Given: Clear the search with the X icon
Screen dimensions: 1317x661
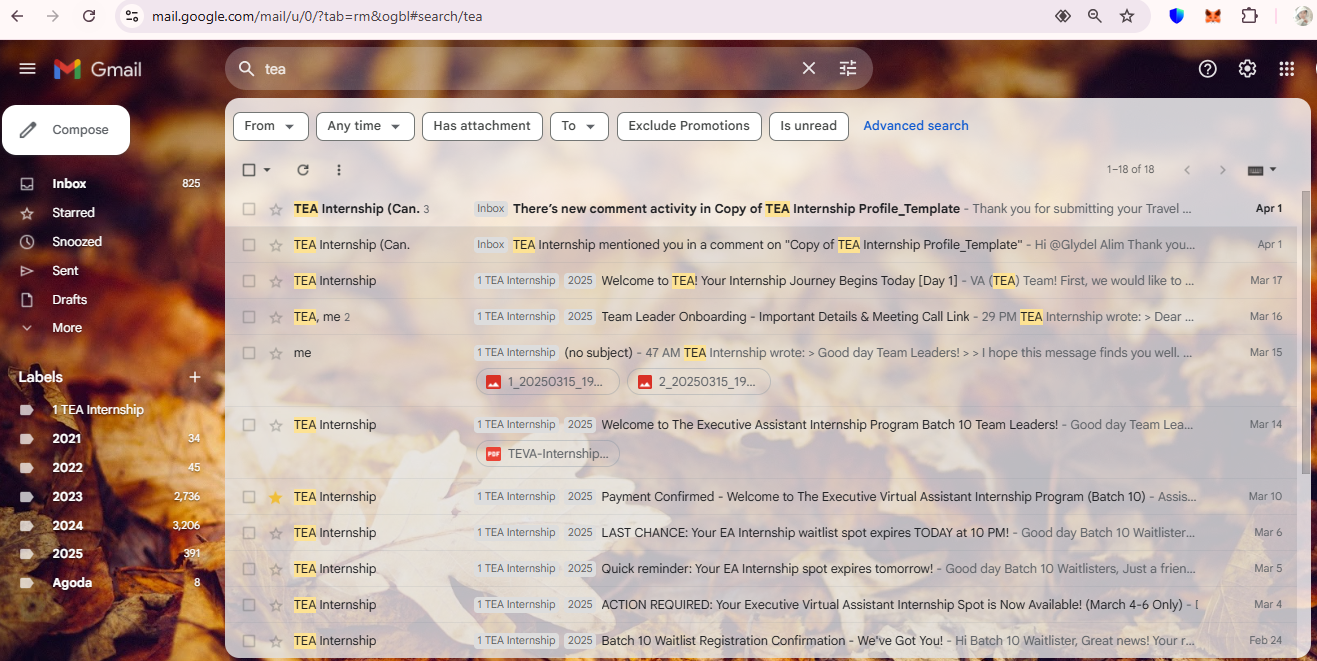Looking at the screenshot, I should click(x=809, y=68).
